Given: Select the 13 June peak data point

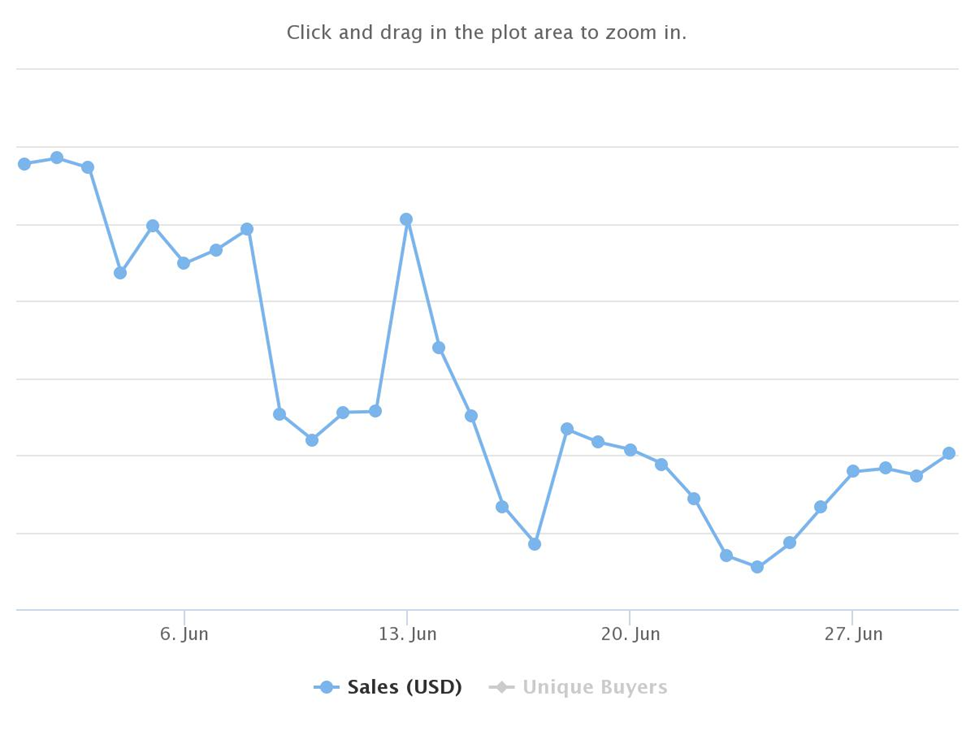Looking at the screenshot, I should 407,219.
